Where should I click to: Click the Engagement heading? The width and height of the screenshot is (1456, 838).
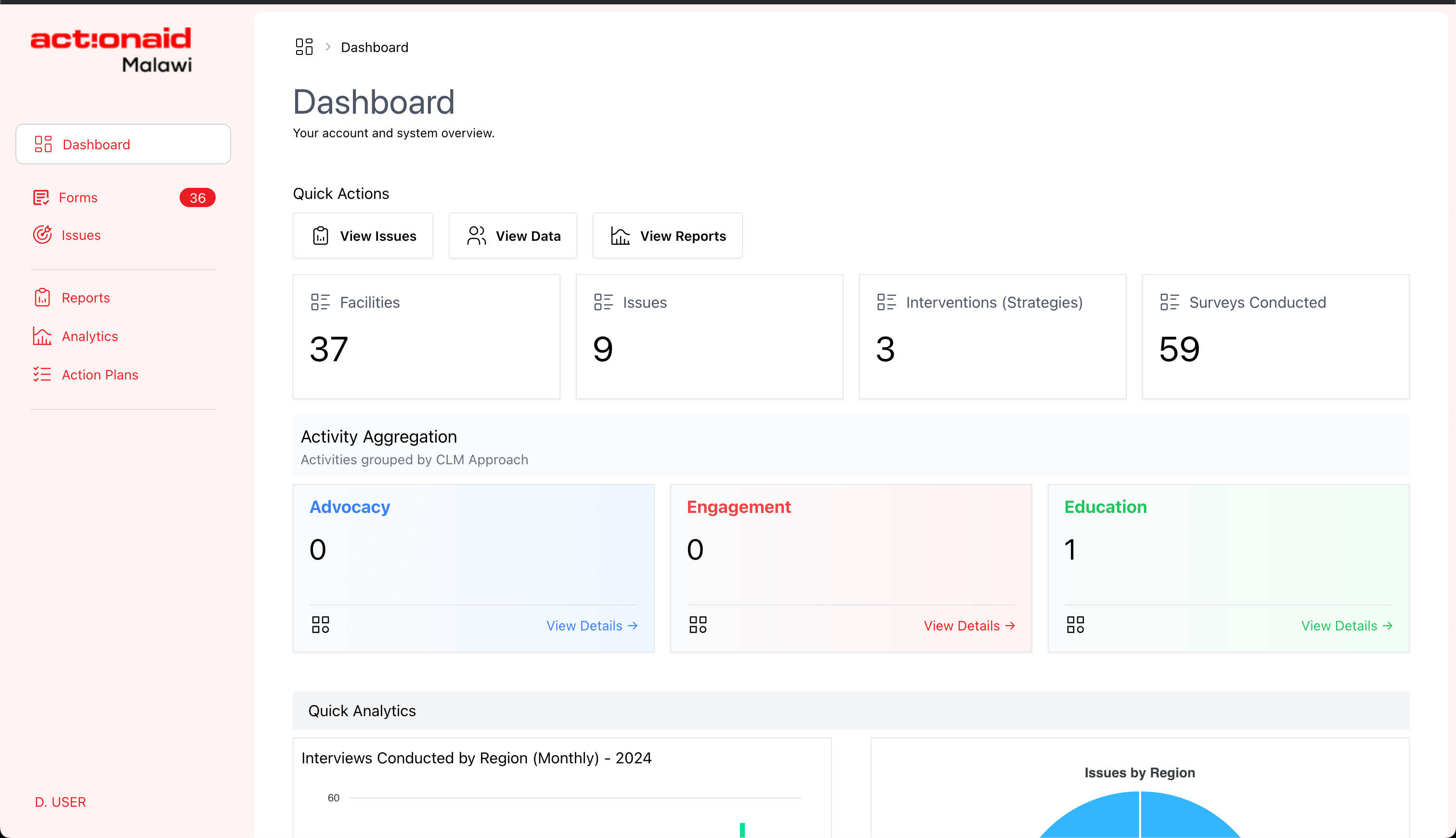[x=739, y=507]
